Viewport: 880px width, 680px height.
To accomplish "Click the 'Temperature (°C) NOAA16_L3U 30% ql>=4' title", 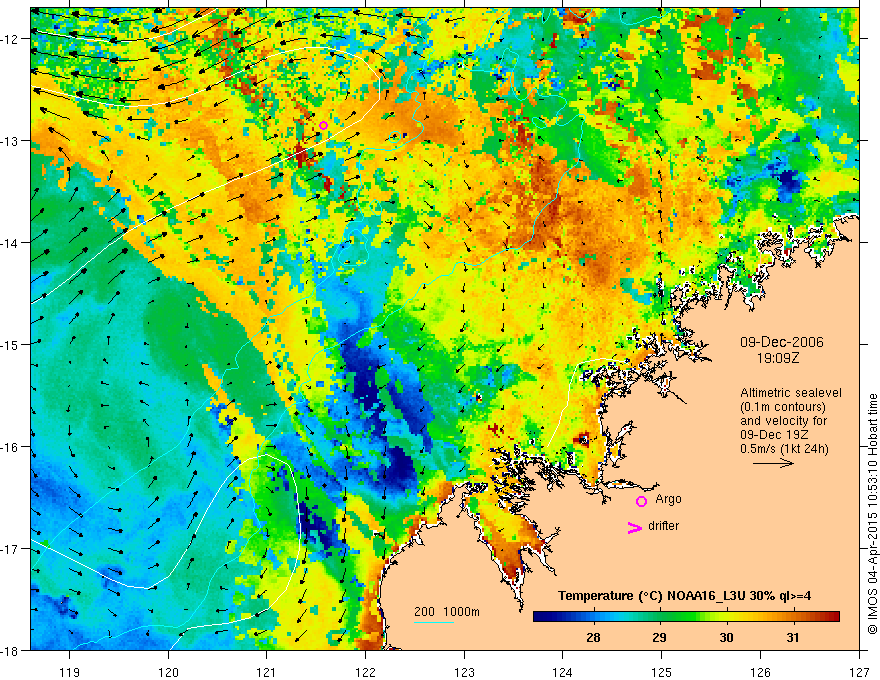I will point(684,596).
